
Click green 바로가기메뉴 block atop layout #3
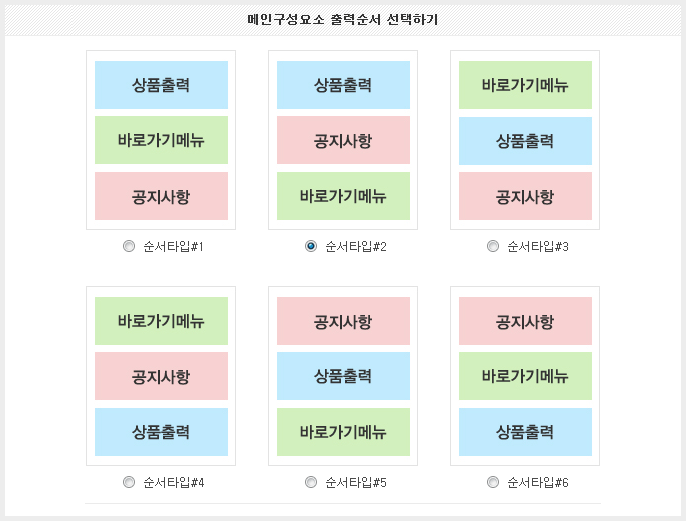525,85
